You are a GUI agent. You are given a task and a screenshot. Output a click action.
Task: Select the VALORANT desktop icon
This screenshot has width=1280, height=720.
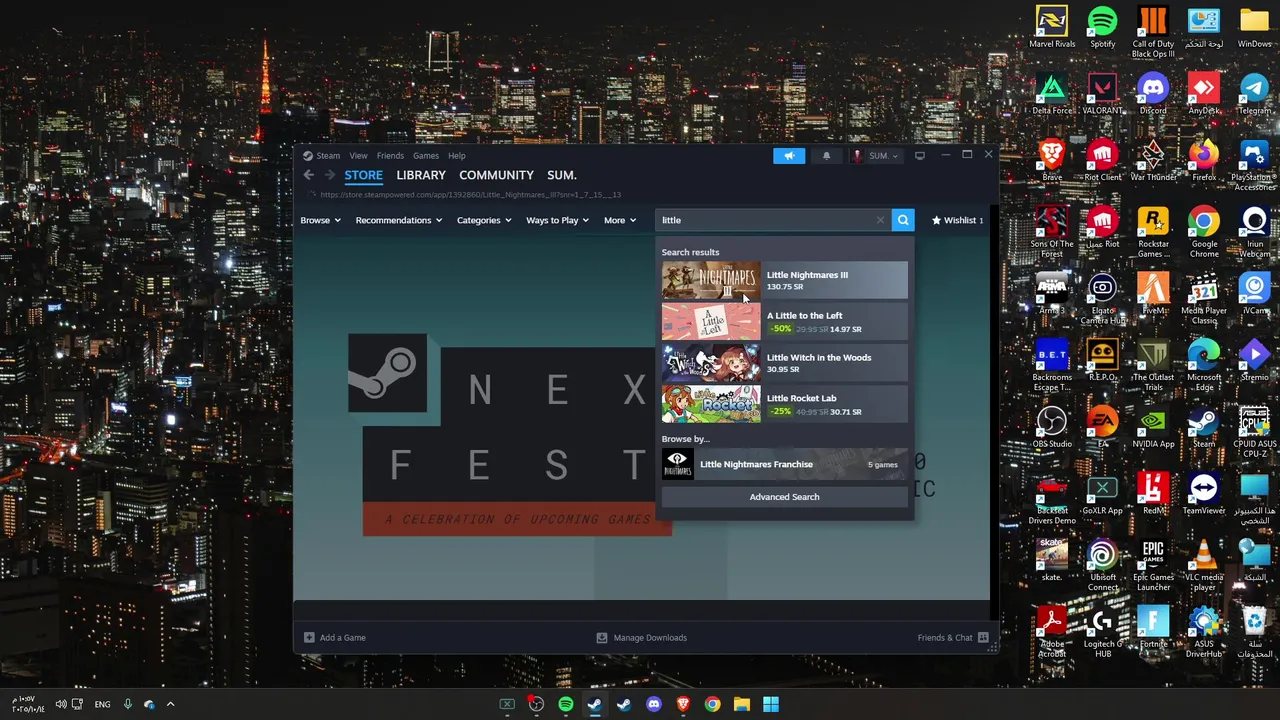click(x=1103, y=94)
